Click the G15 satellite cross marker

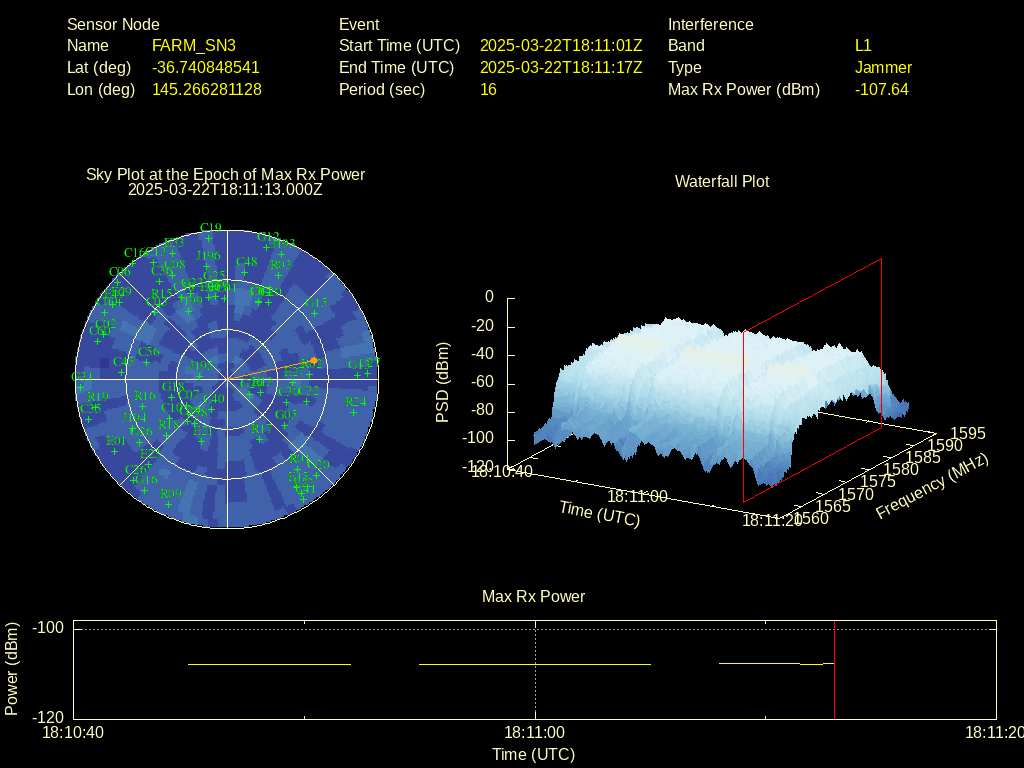tap(314, 313)
